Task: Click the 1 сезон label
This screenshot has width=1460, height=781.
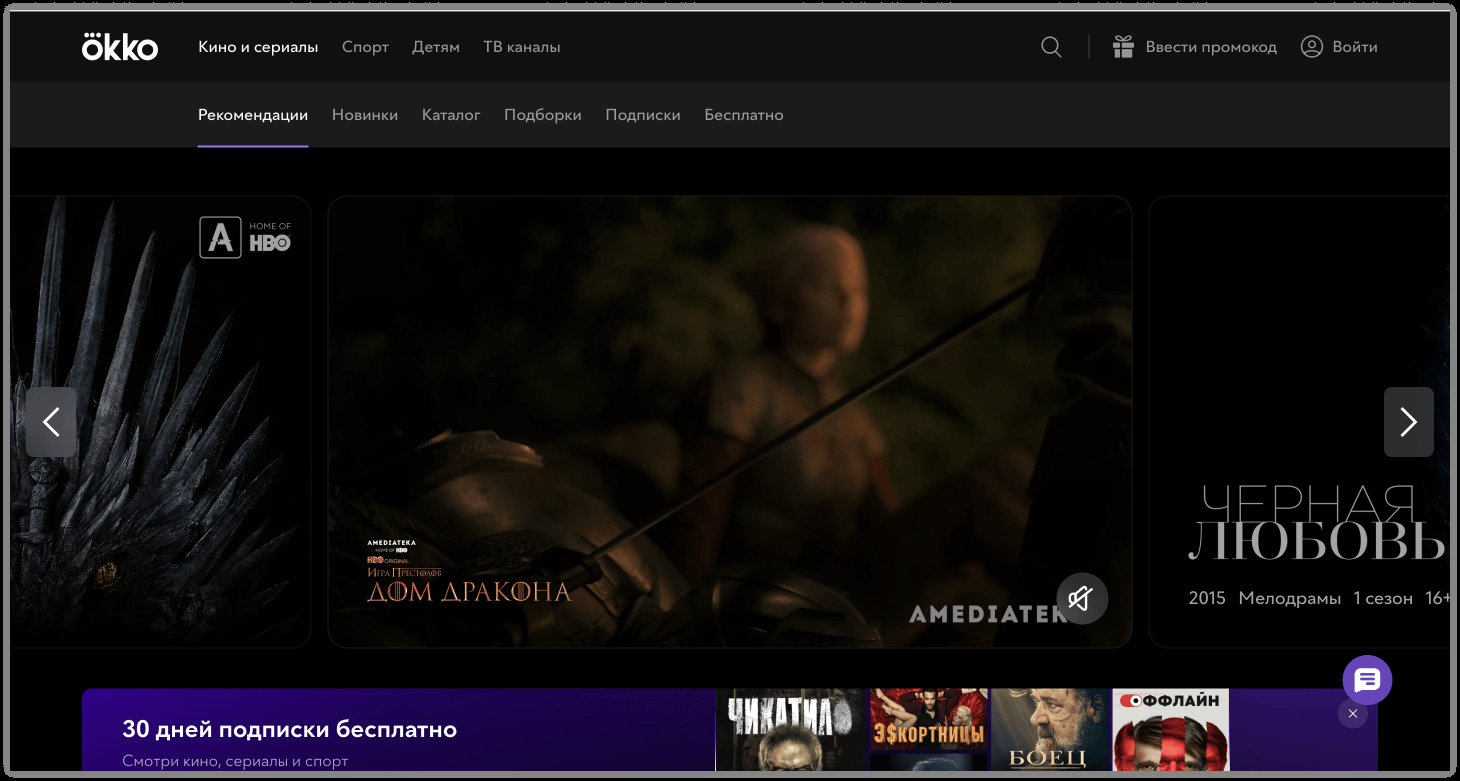Action: pos(1383,598)
